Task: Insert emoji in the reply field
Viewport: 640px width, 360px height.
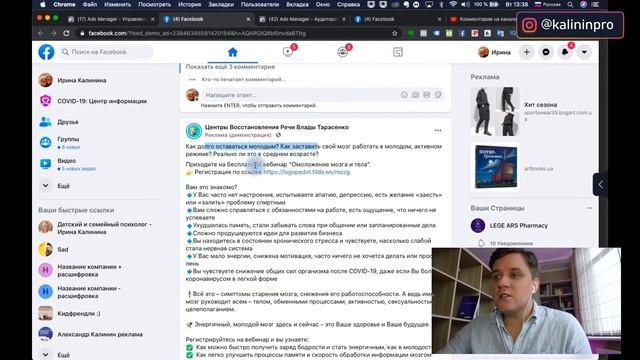Action: [404, 95]
